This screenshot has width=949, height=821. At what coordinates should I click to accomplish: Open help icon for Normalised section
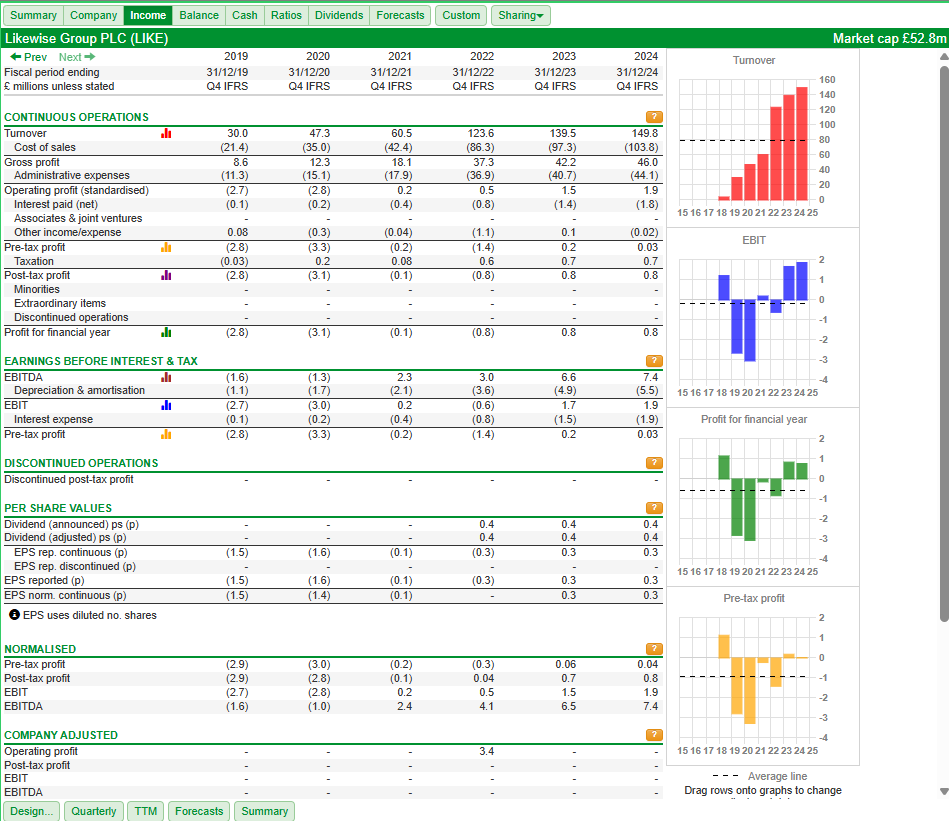click(x=654, y=649)
